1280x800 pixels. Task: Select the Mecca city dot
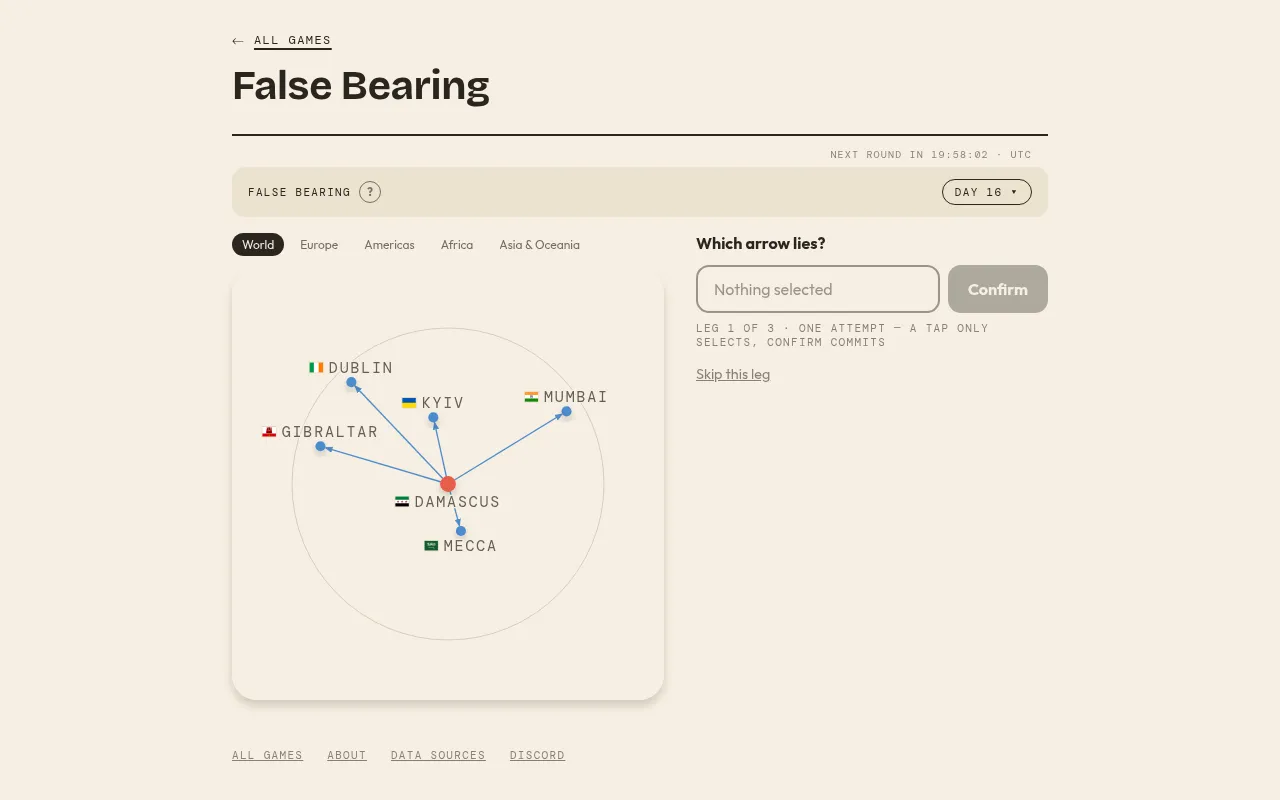[x=461, y=531]
